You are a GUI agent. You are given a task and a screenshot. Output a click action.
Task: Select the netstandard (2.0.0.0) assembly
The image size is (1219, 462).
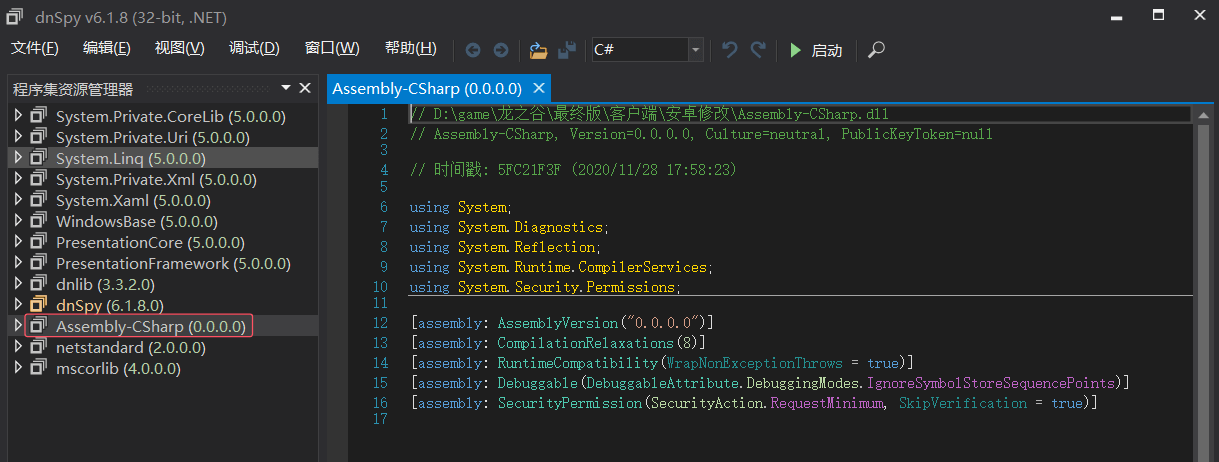pos(130,347)
